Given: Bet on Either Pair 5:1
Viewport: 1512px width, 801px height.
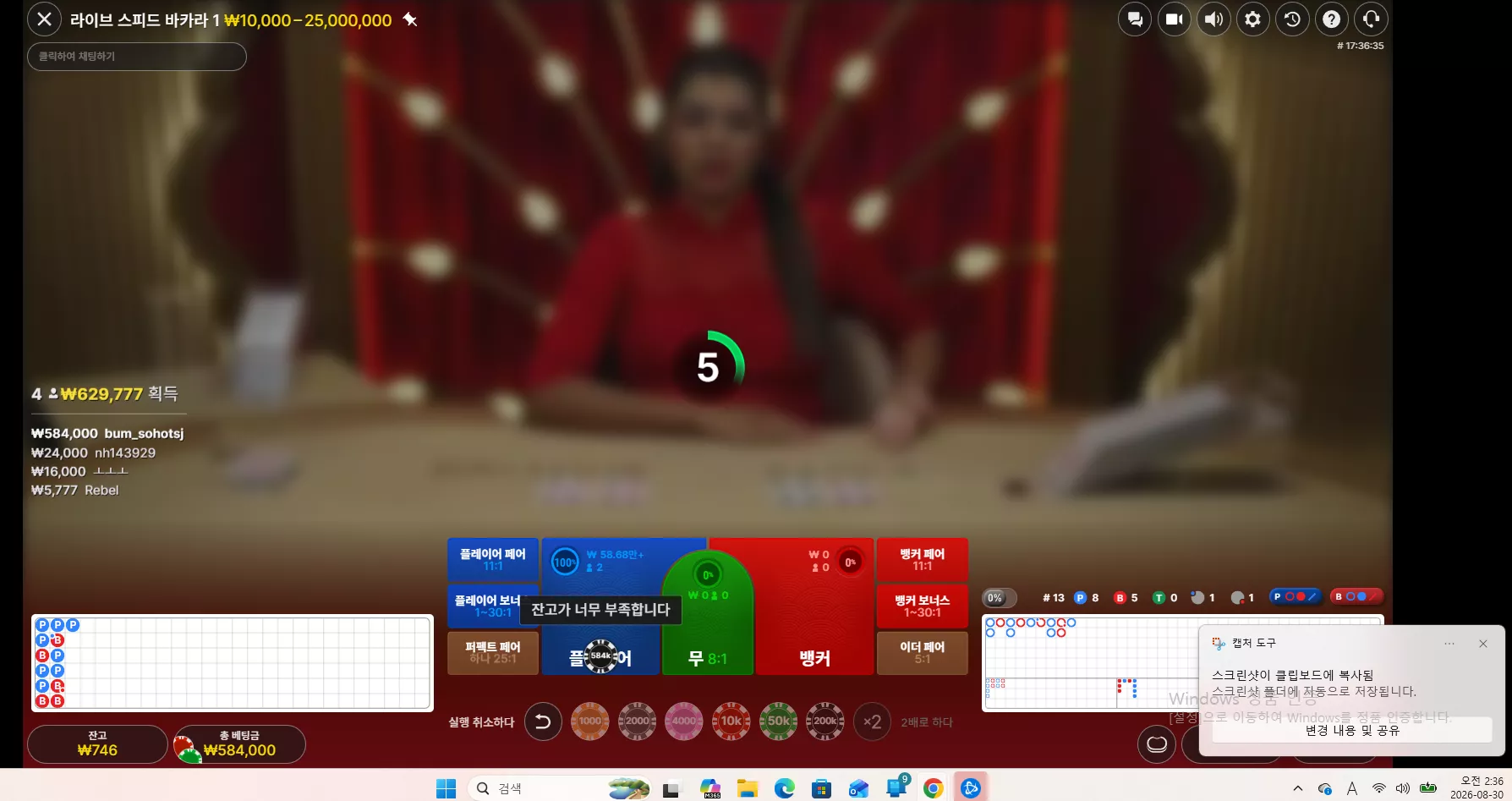Looking at the screenshot, I should 923,652.
